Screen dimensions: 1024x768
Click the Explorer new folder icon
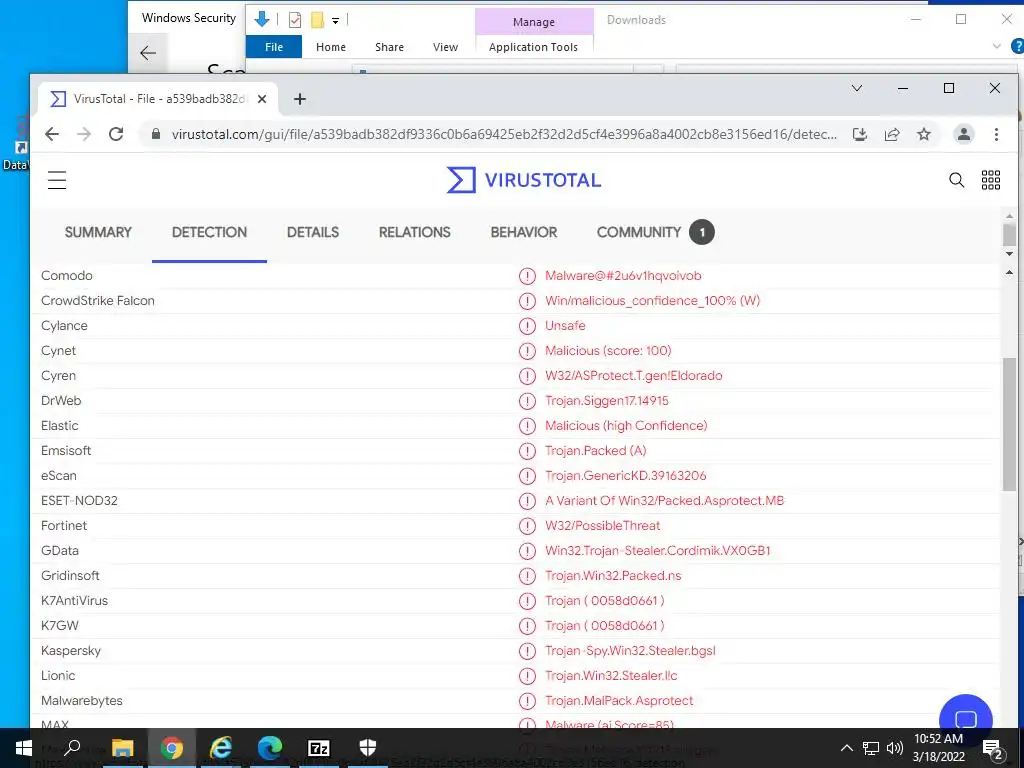[x=317, y=20]
